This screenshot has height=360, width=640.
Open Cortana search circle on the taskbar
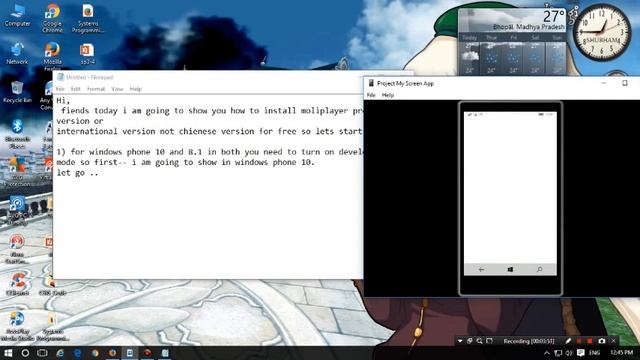(25, 353)
